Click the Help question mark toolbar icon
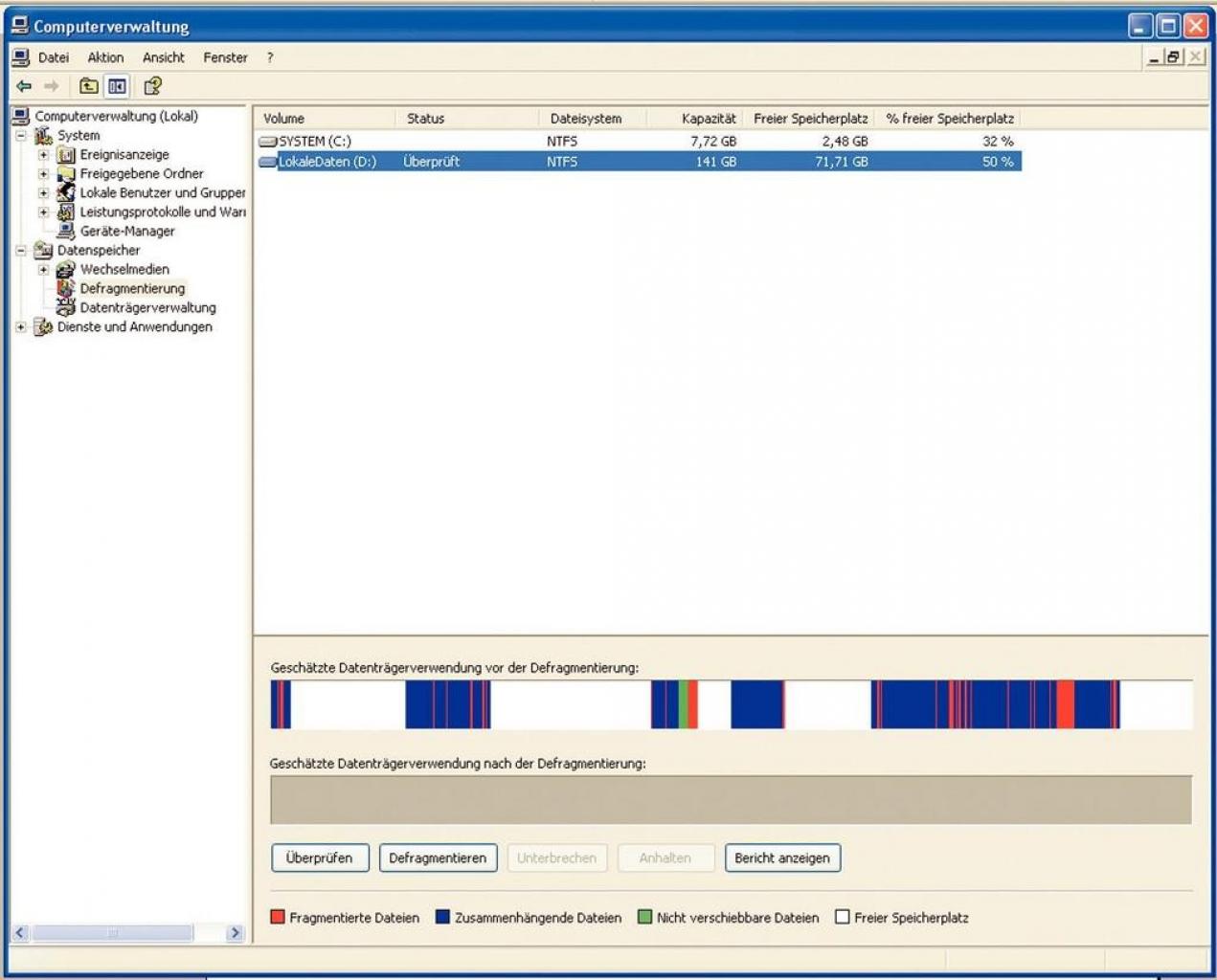 [x=152, y=86]
